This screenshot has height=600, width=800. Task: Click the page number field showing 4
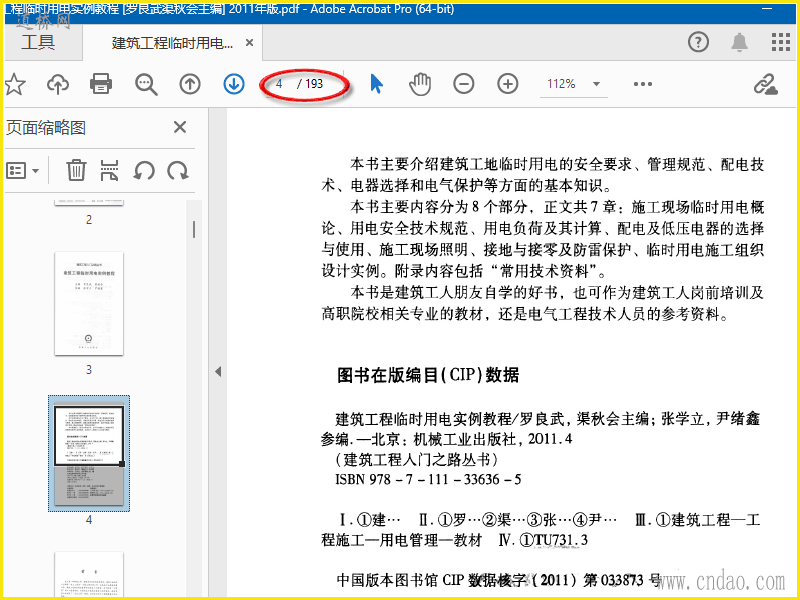pyautogui.click(x=279, y=84)
